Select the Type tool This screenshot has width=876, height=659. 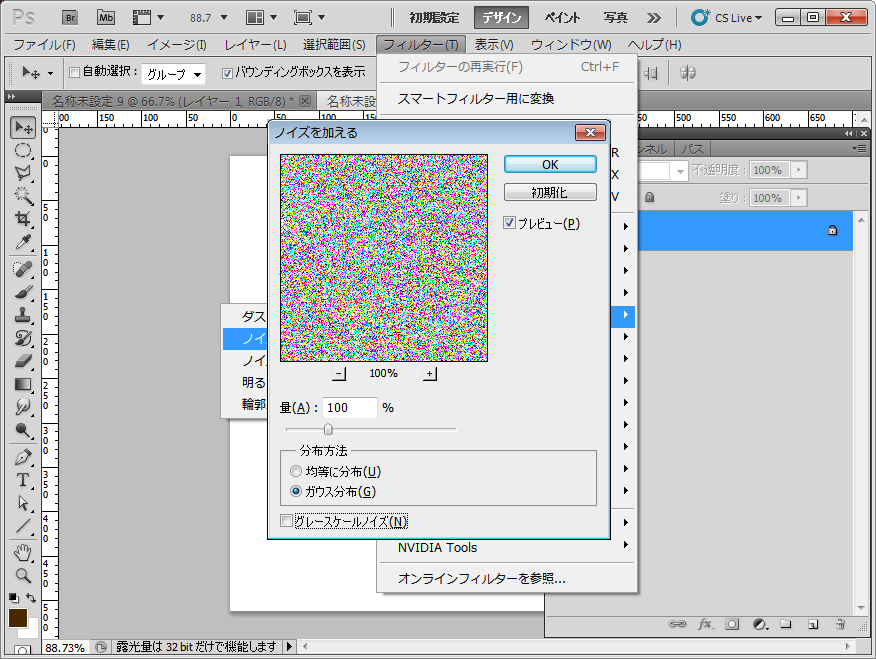pos(23,480)
